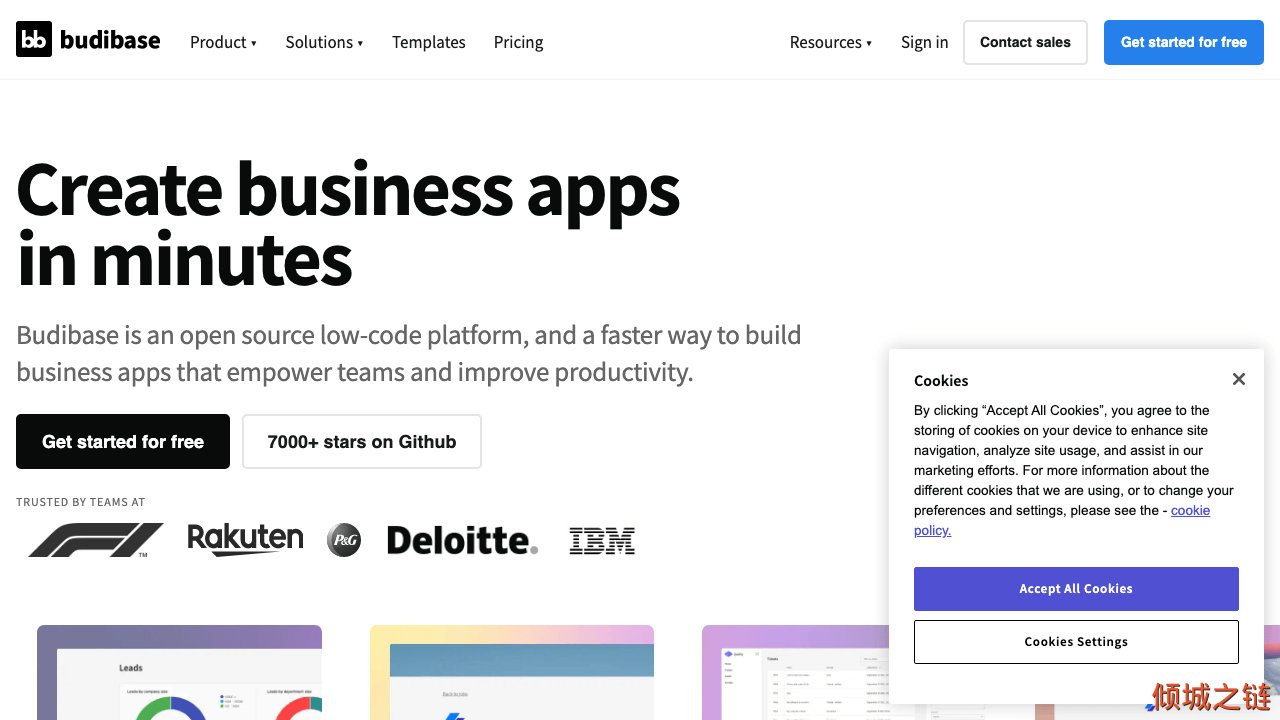Screen dimensions: 1280x720
Task: Click the IBM logo
Action: point(602,541)
